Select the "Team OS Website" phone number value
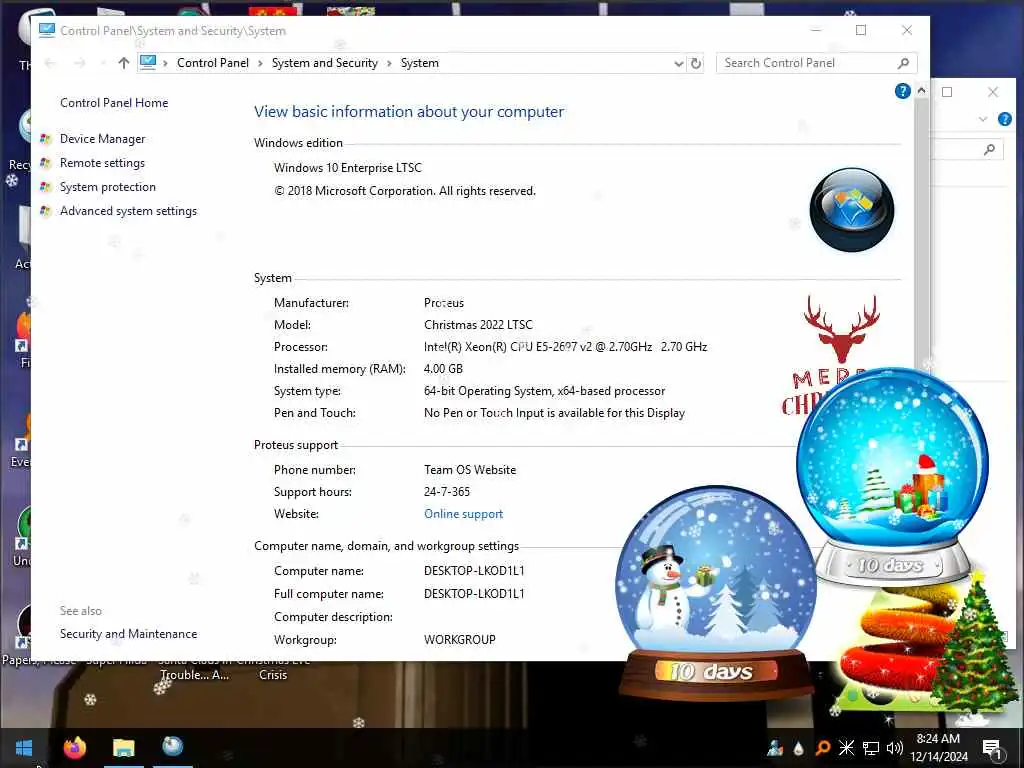 tap(470, 470)
